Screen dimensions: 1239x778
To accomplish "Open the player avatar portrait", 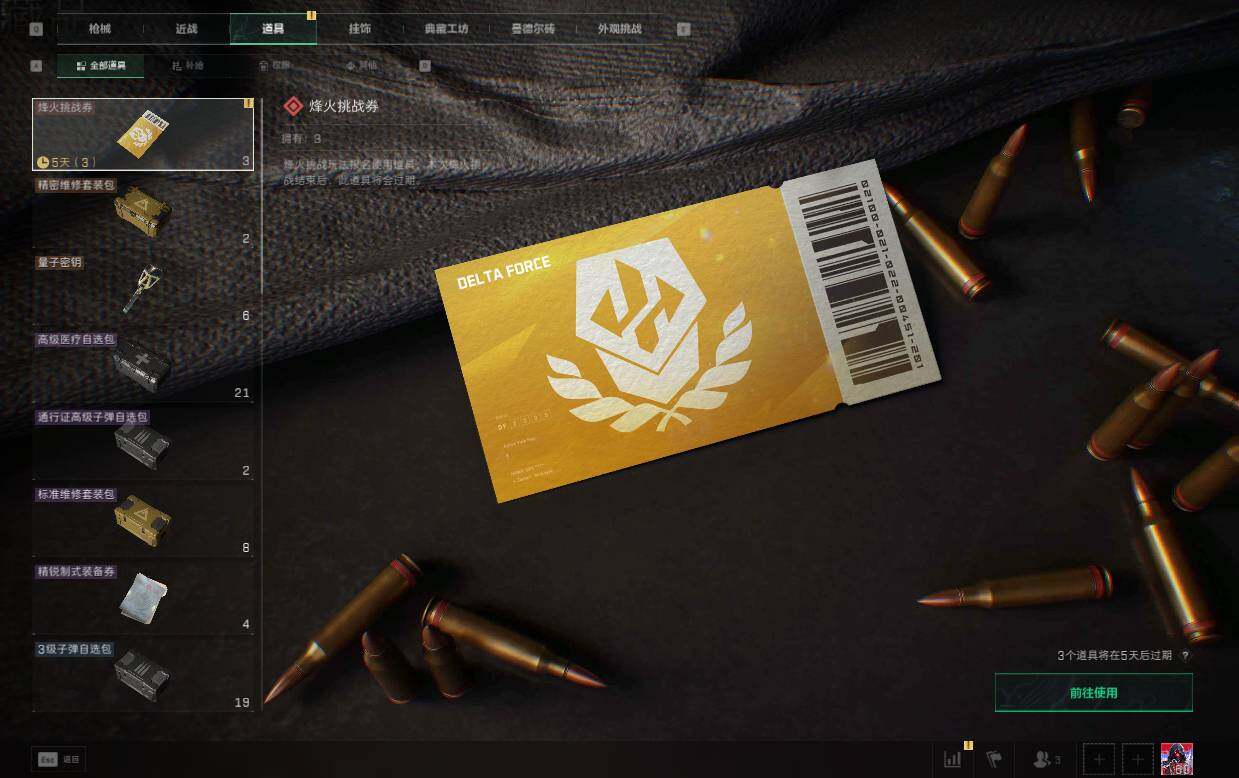I will (1176, 759).
